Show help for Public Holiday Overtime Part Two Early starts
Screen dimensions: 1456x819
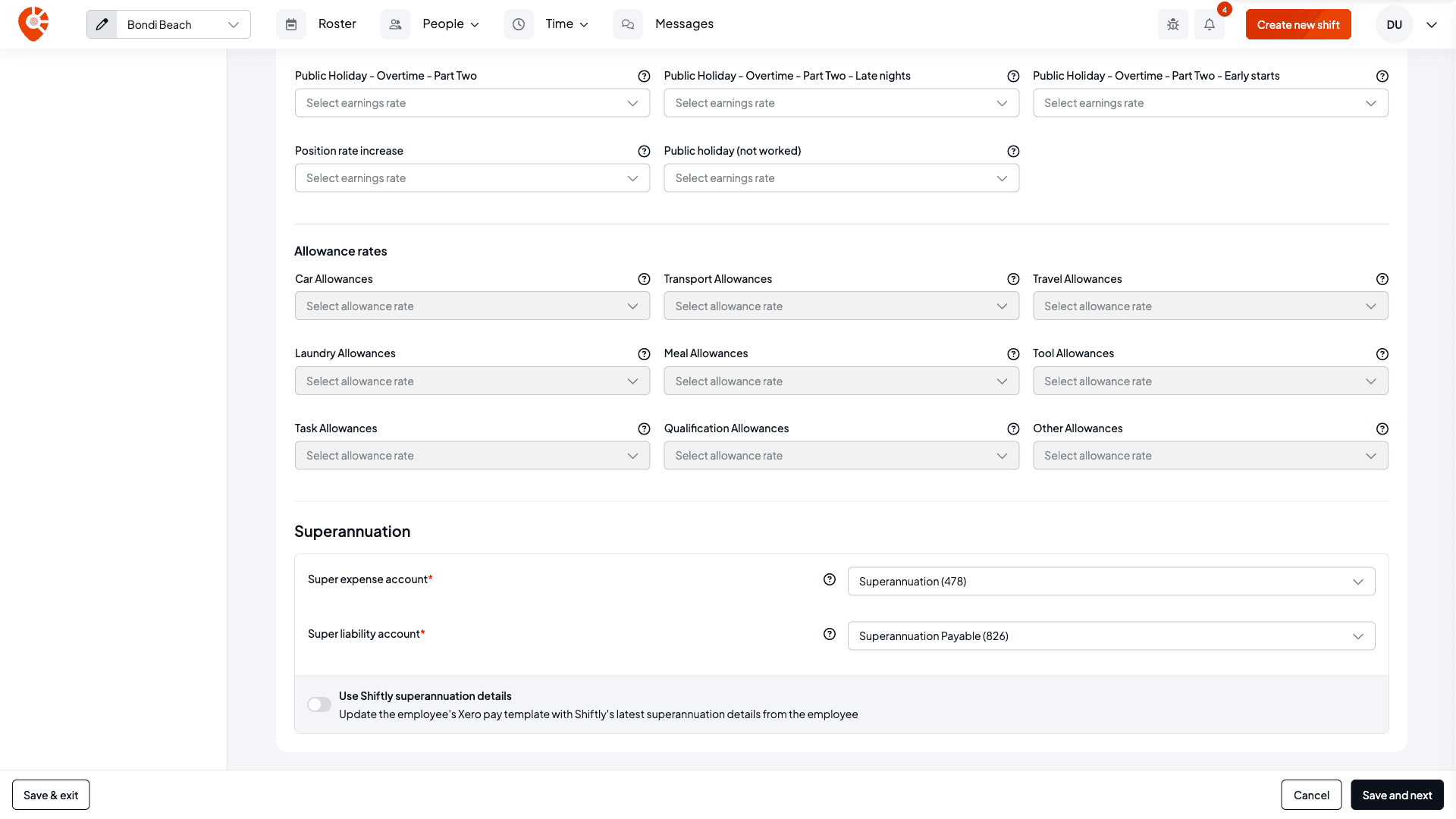pos(1382,76)
